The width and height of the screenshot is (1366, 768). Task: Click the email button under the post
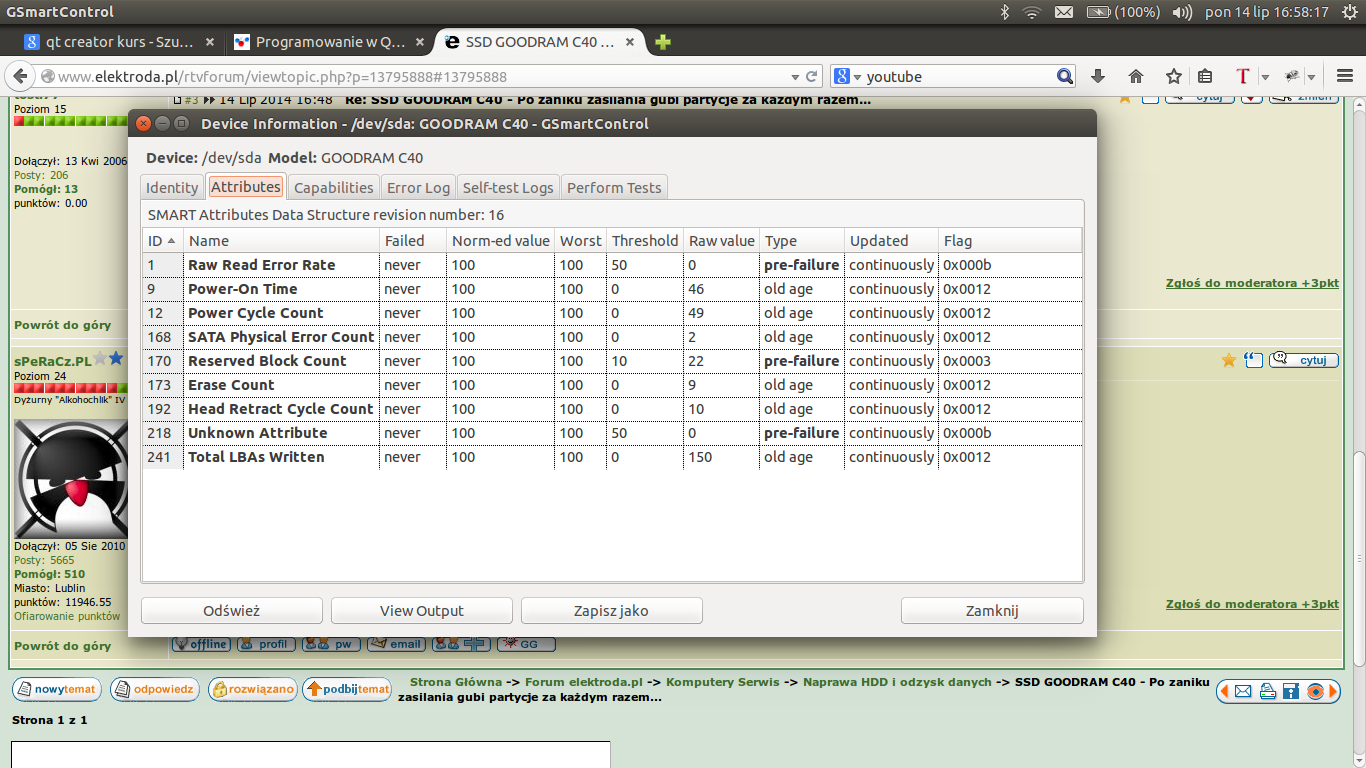(397, 644)
